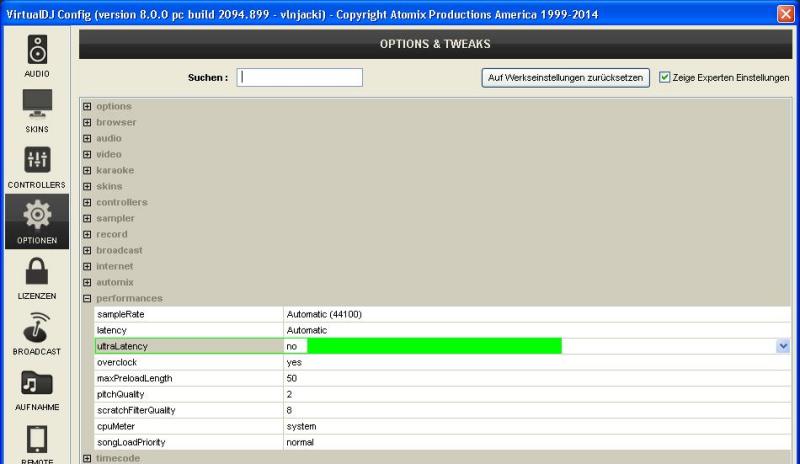Select the Optionen gear icon
Image resolution: width=800 pixels, height=464 pixels.
[37, 215]
